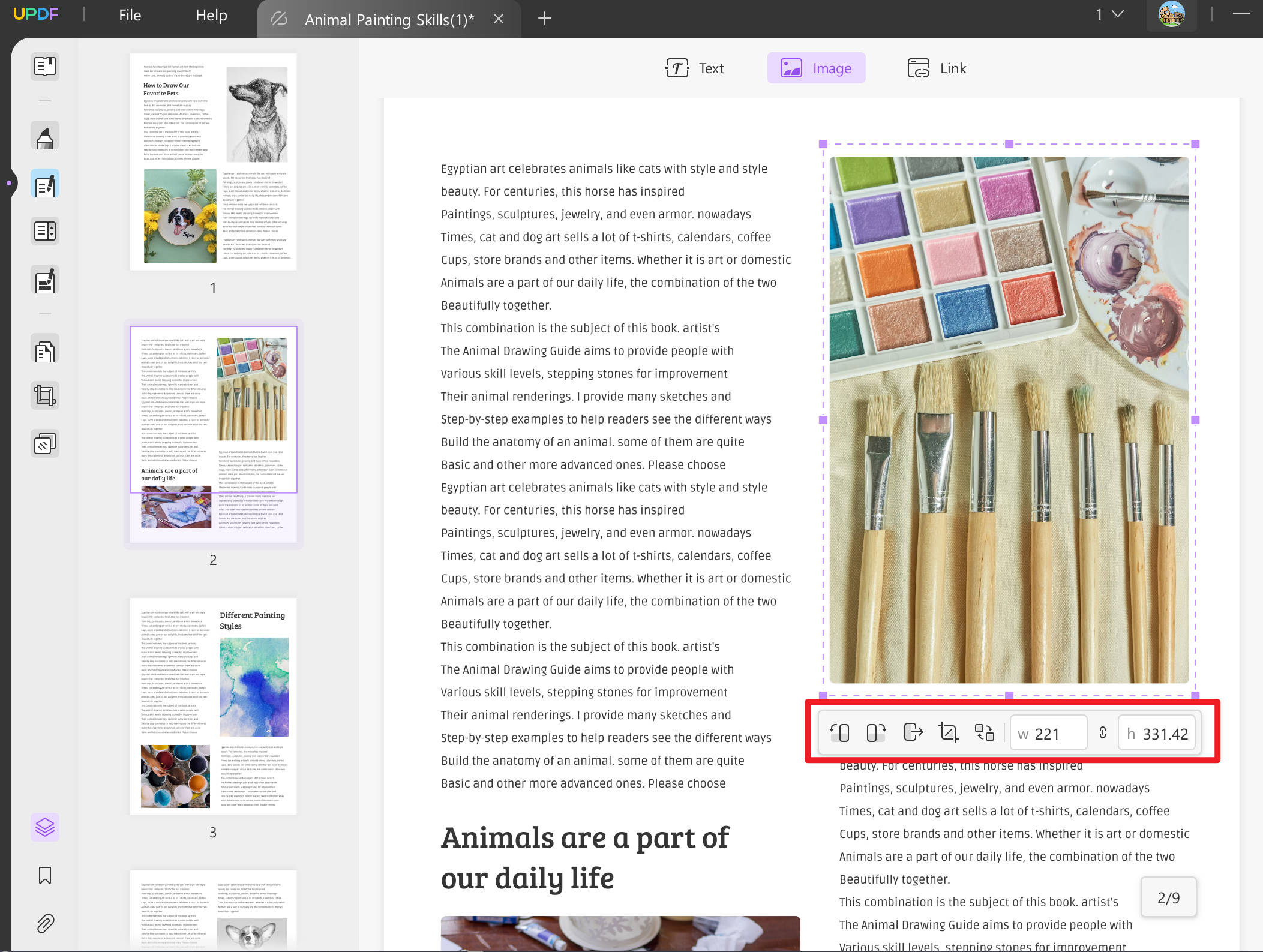
Task: Open the Crop Pages tool
Action: [44, 395]
